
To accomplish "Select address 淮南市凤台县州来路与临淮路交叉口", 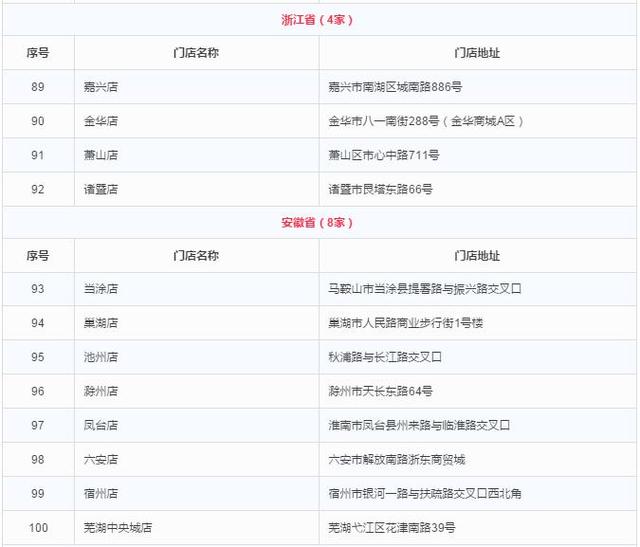I will tap(419, 425).
